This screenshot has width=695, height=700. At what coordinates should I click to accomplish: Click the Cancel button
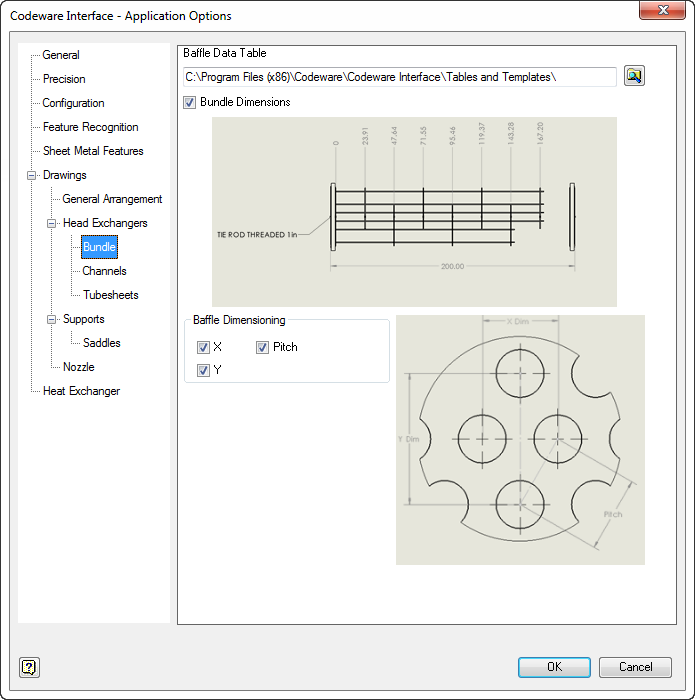point(635,667)
